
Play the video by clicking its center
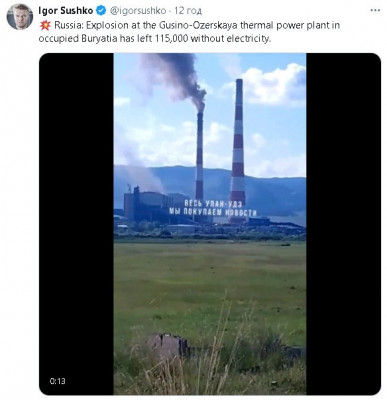(210, 224)
